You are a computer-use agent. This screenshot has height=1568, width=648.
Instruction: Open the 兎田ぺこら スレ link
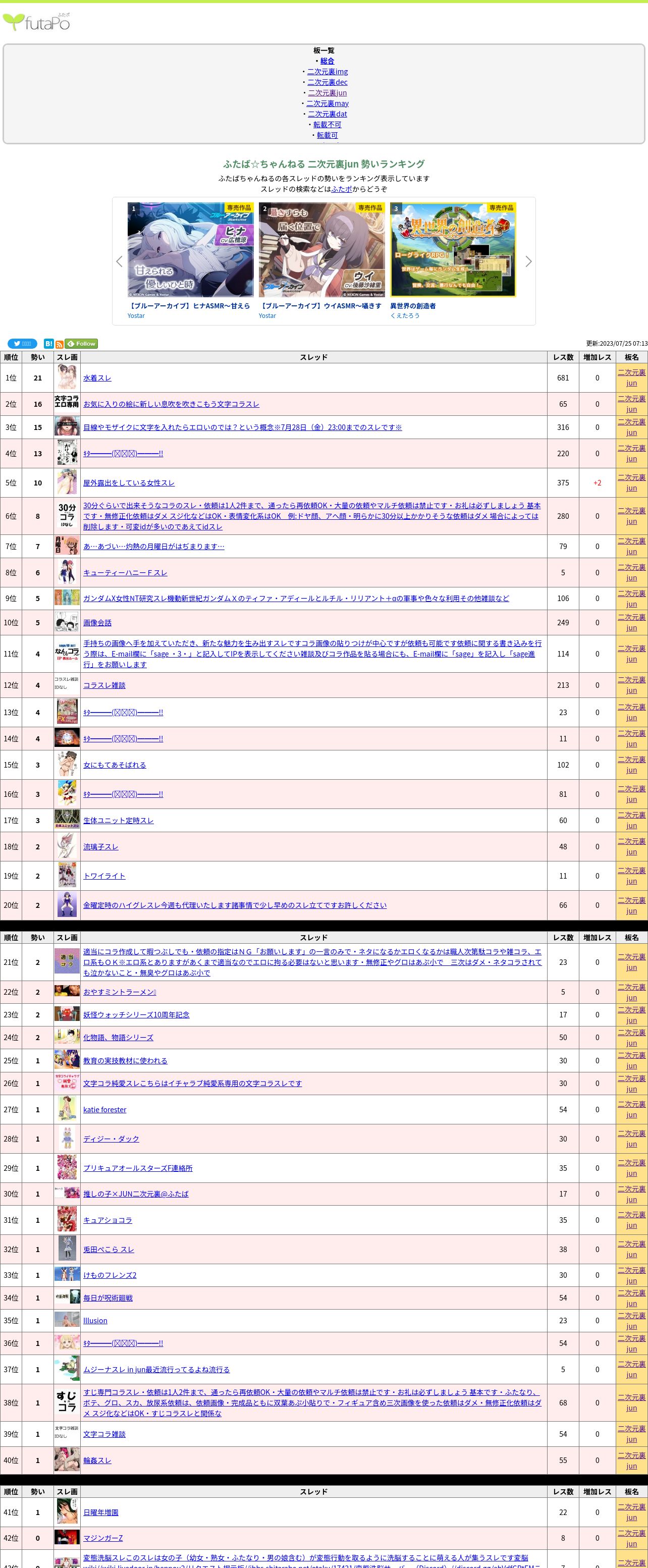[x=109, y=1250]
